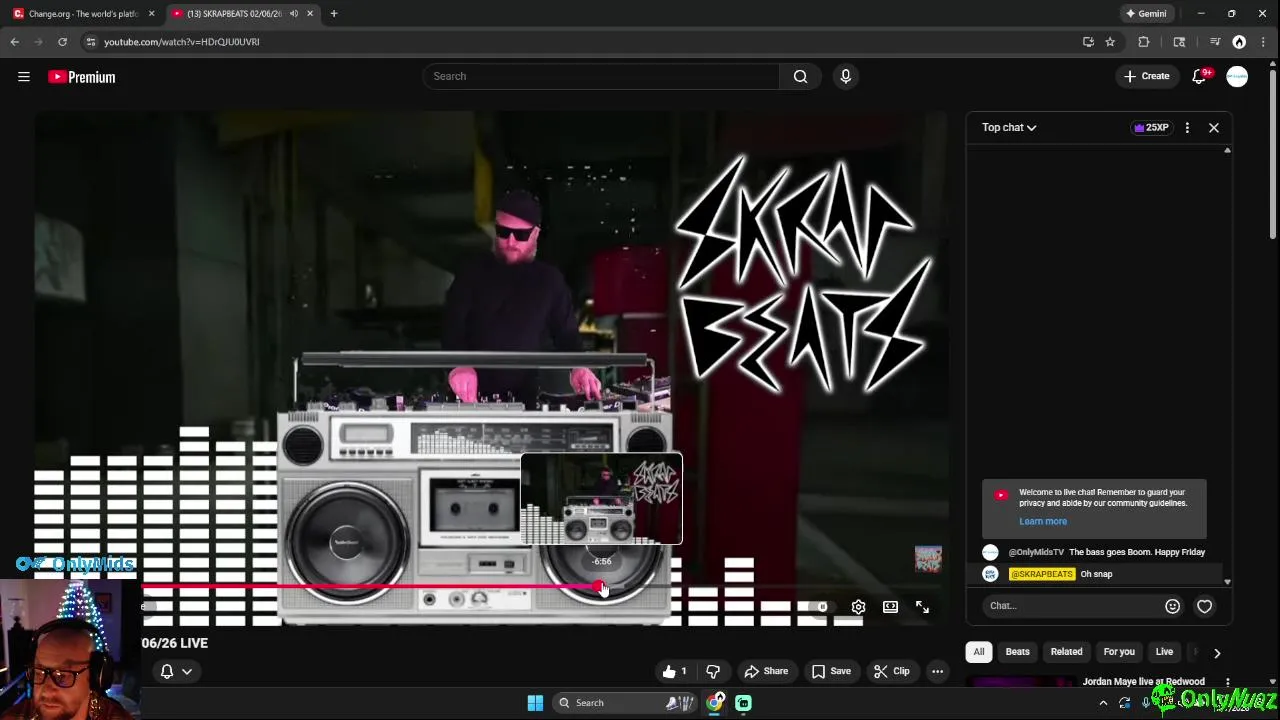Share the video
Viewport: 1280px width, 720px height.
(765, 671)
